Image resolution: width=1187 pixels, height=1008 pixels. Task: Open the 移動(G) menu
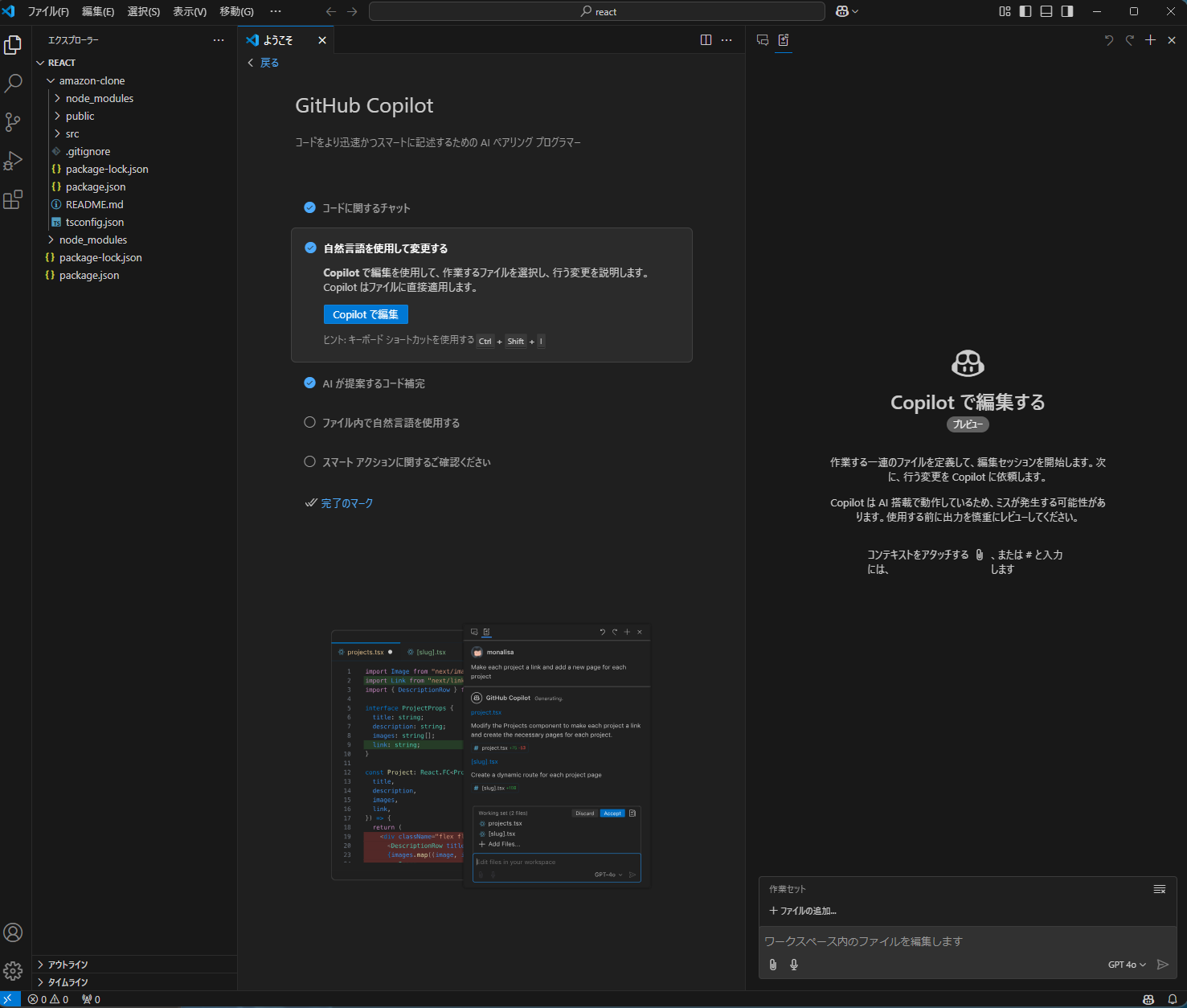pos(236,11)
